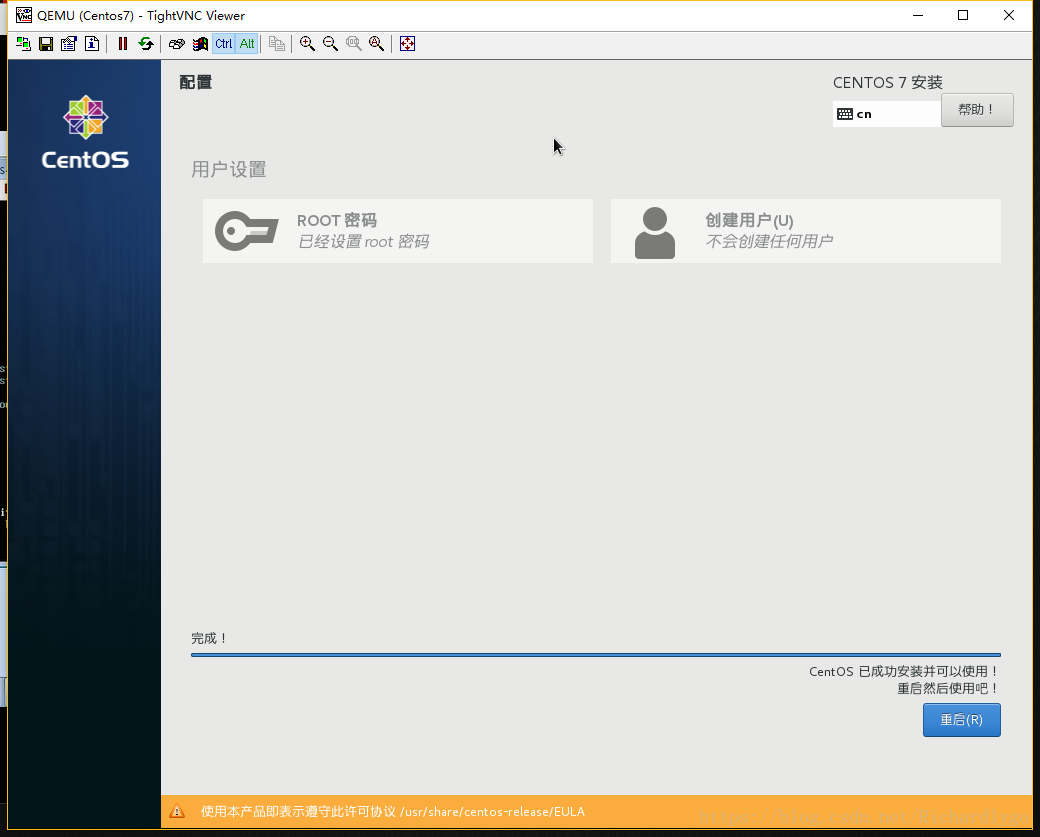Set zoom to 100 percent
1040x837 pixels.
[354, 44]
